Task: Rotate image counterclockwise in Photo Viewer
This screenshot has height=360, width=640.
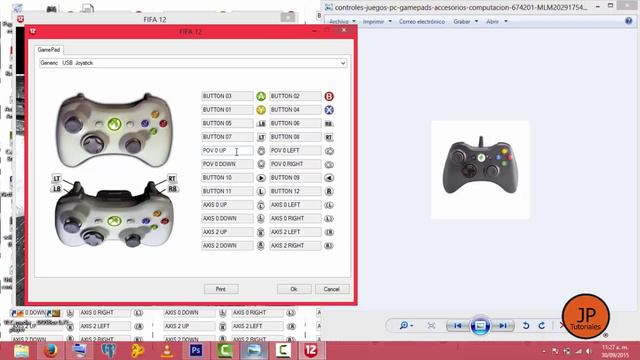Action: coord(526,325)
